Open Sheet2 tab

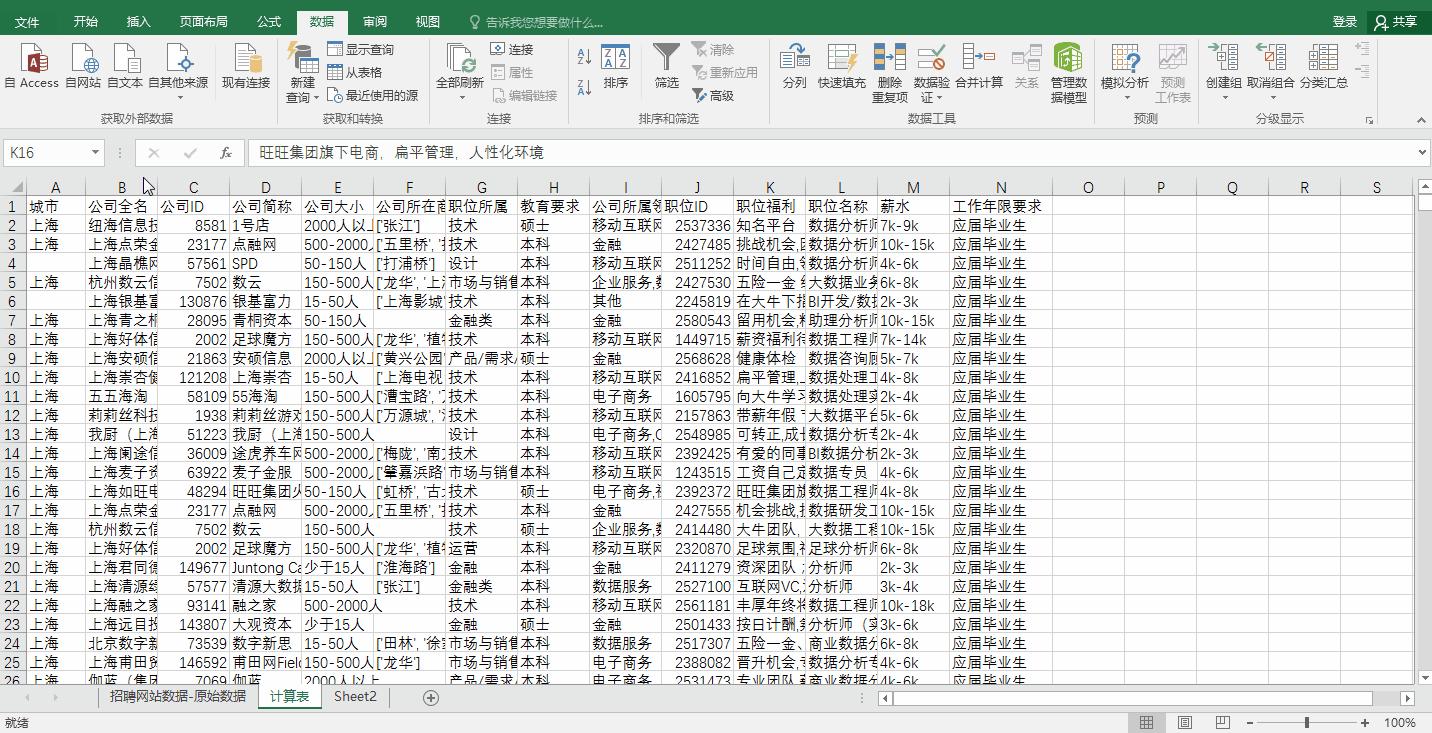[x=355, y=697]
